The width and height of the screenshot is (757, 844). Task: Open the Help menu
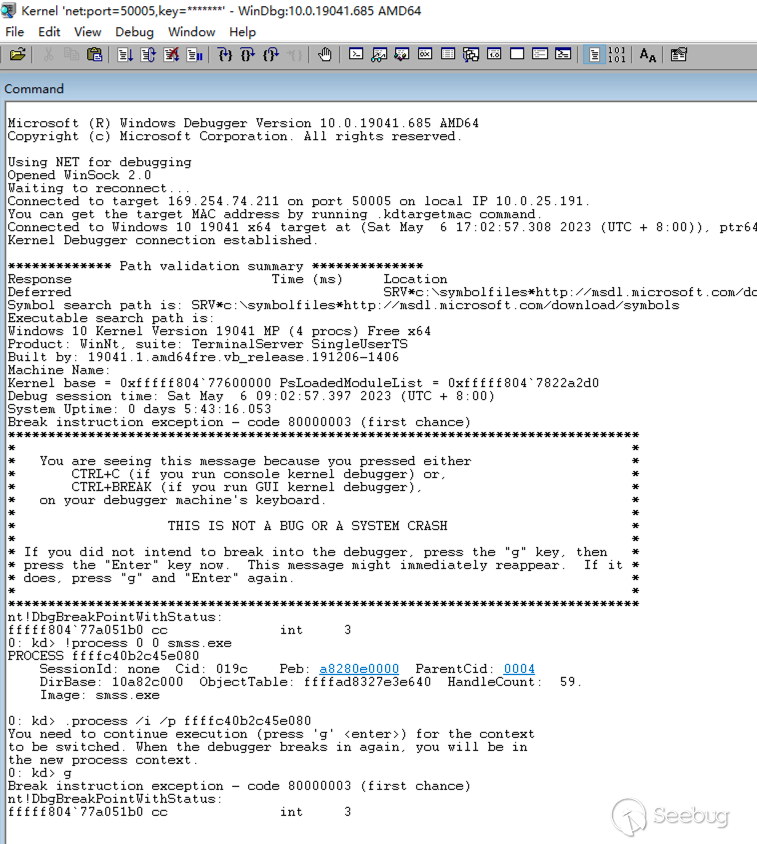(x=242, y=32)
